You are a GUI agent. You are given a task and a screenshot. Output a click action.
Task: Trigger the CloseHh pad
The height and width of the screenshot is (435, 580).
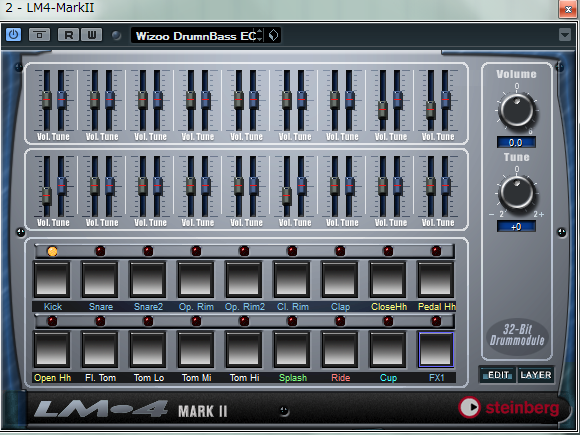click(x=388, y=280)
